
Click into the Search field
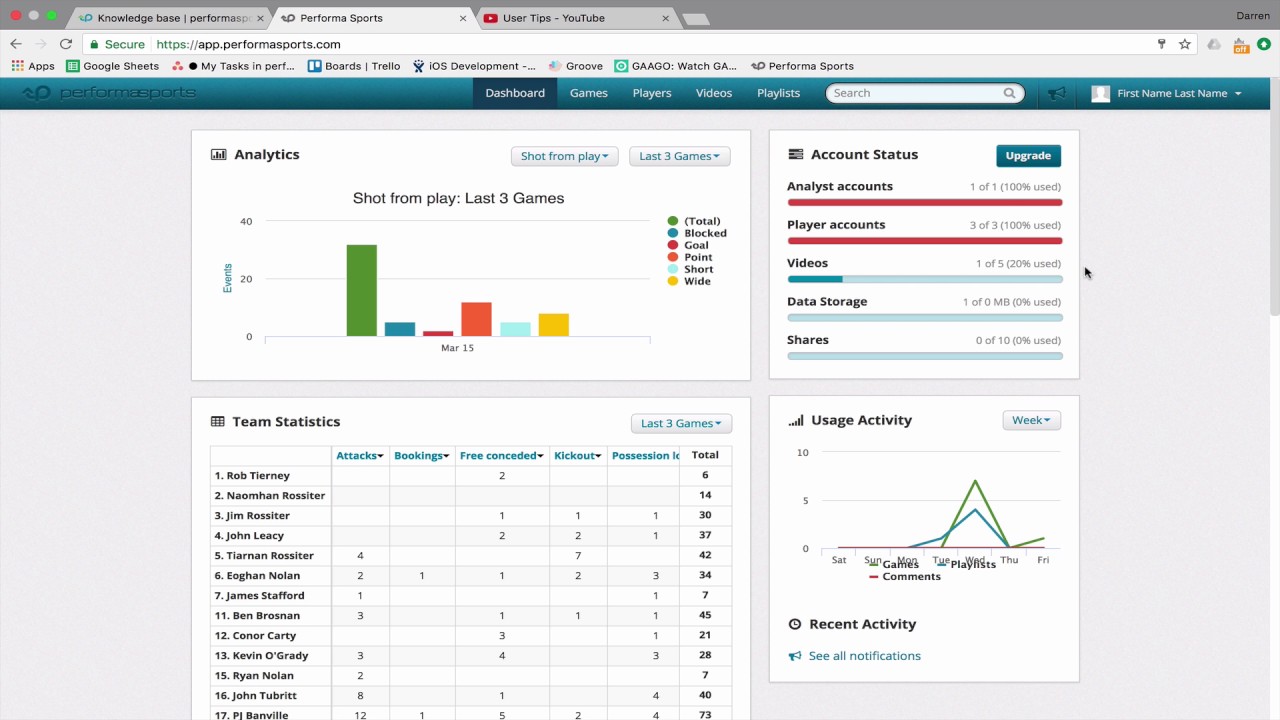click(x=925, y=93)
